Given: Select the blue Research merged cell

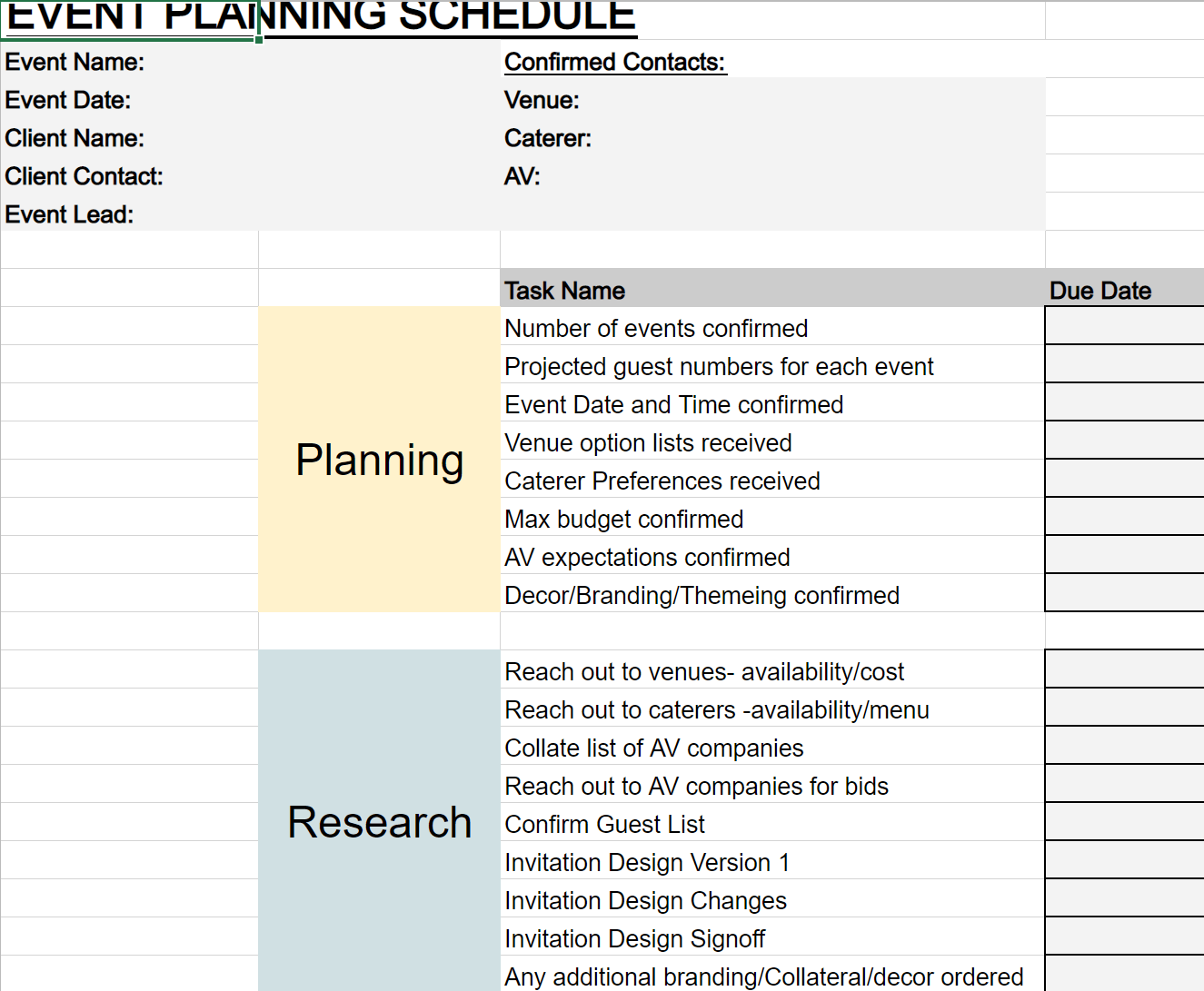Looking at the screenshot, I should point(379,820).
